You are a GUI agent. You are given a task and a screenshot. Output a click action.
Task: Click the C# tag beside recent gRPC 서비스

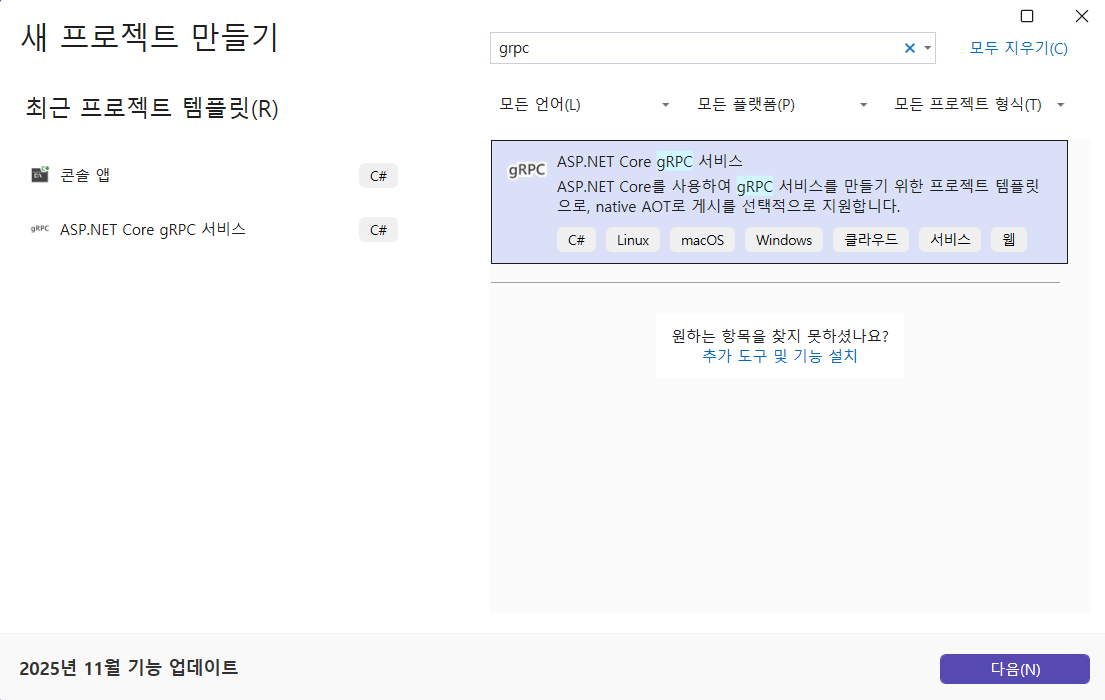378,230
